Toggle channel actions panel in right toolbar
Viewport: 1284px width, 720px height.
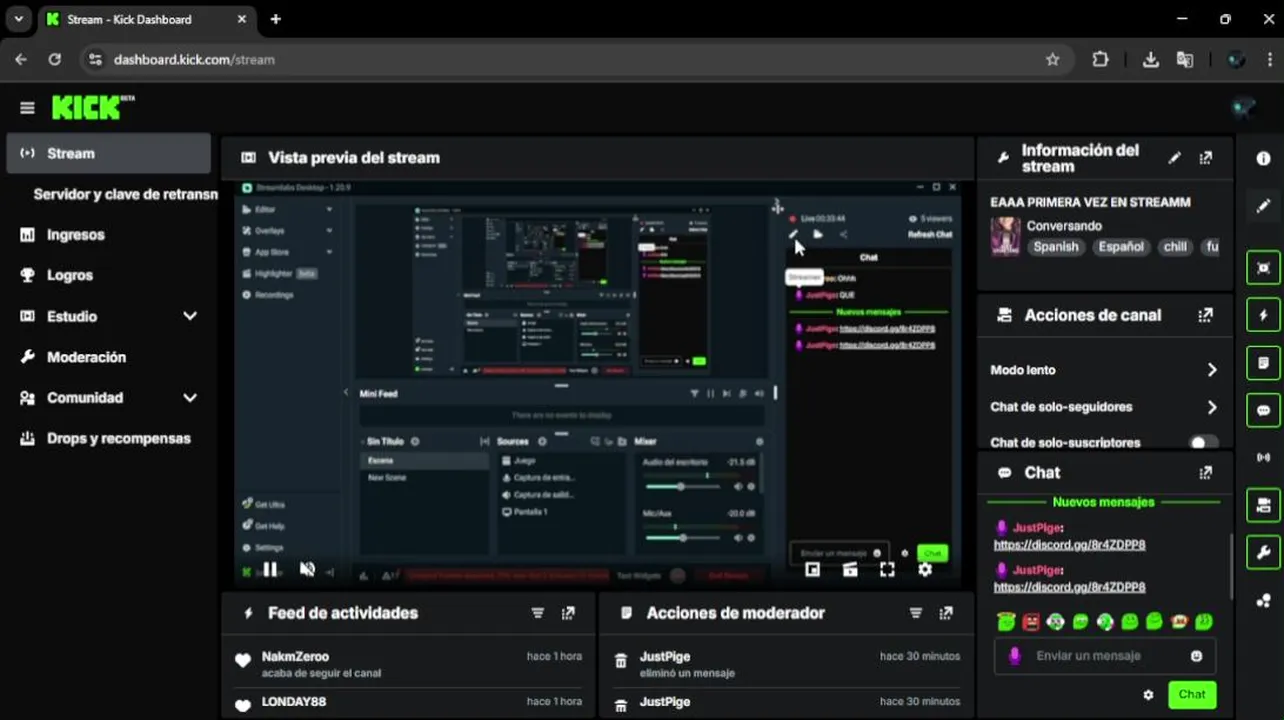(x=1263, y=505)
